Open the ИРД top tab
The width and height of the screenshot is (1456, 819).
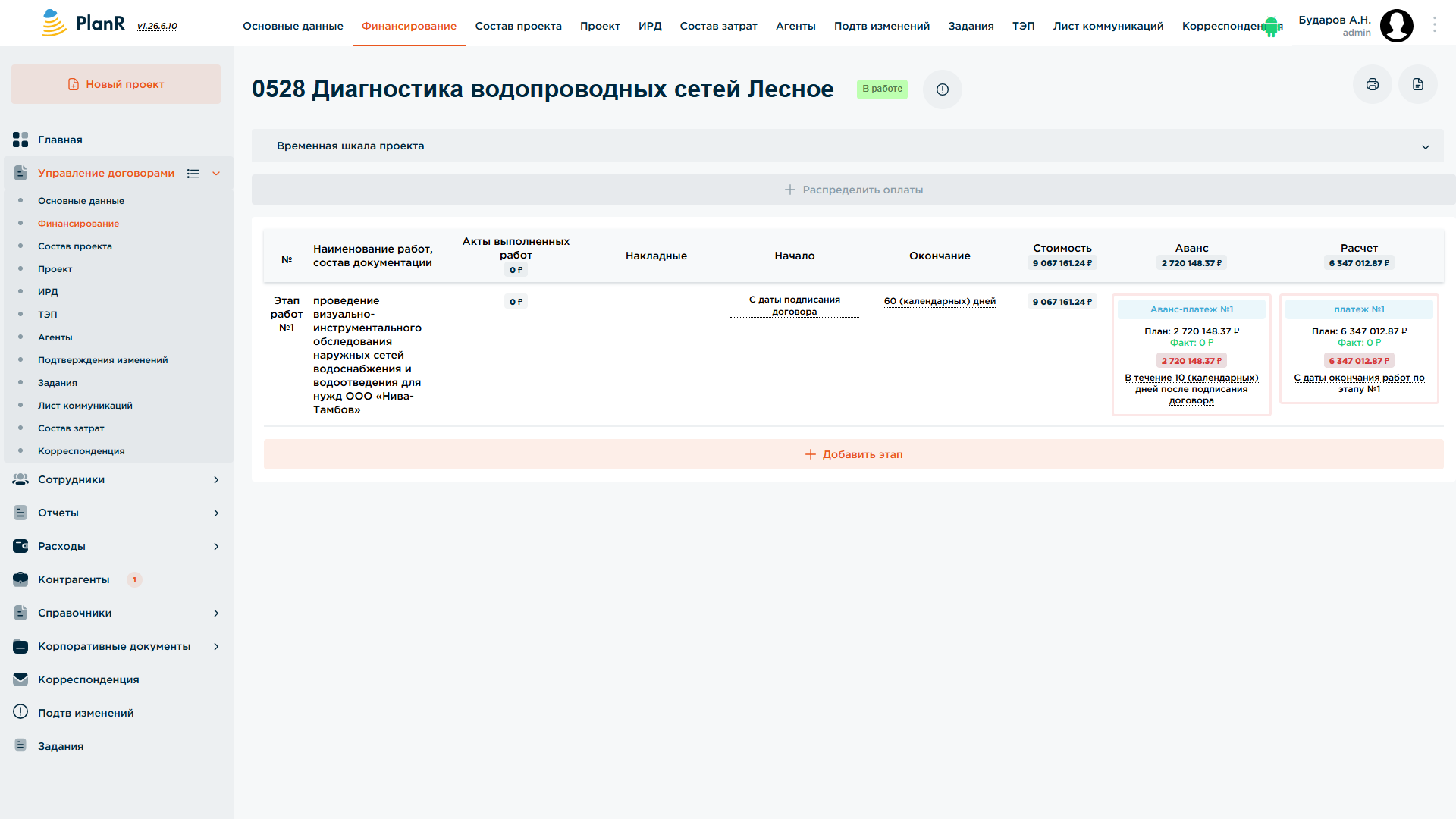650,26
